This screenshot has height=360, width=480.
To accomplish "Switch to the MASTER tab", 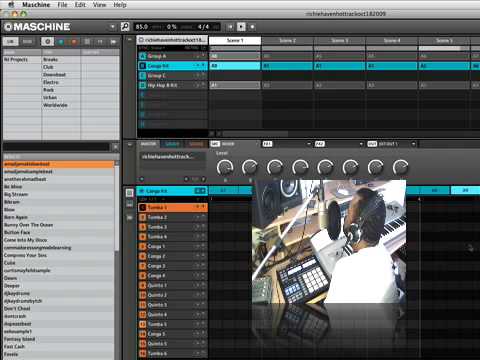I will (148, 144).
